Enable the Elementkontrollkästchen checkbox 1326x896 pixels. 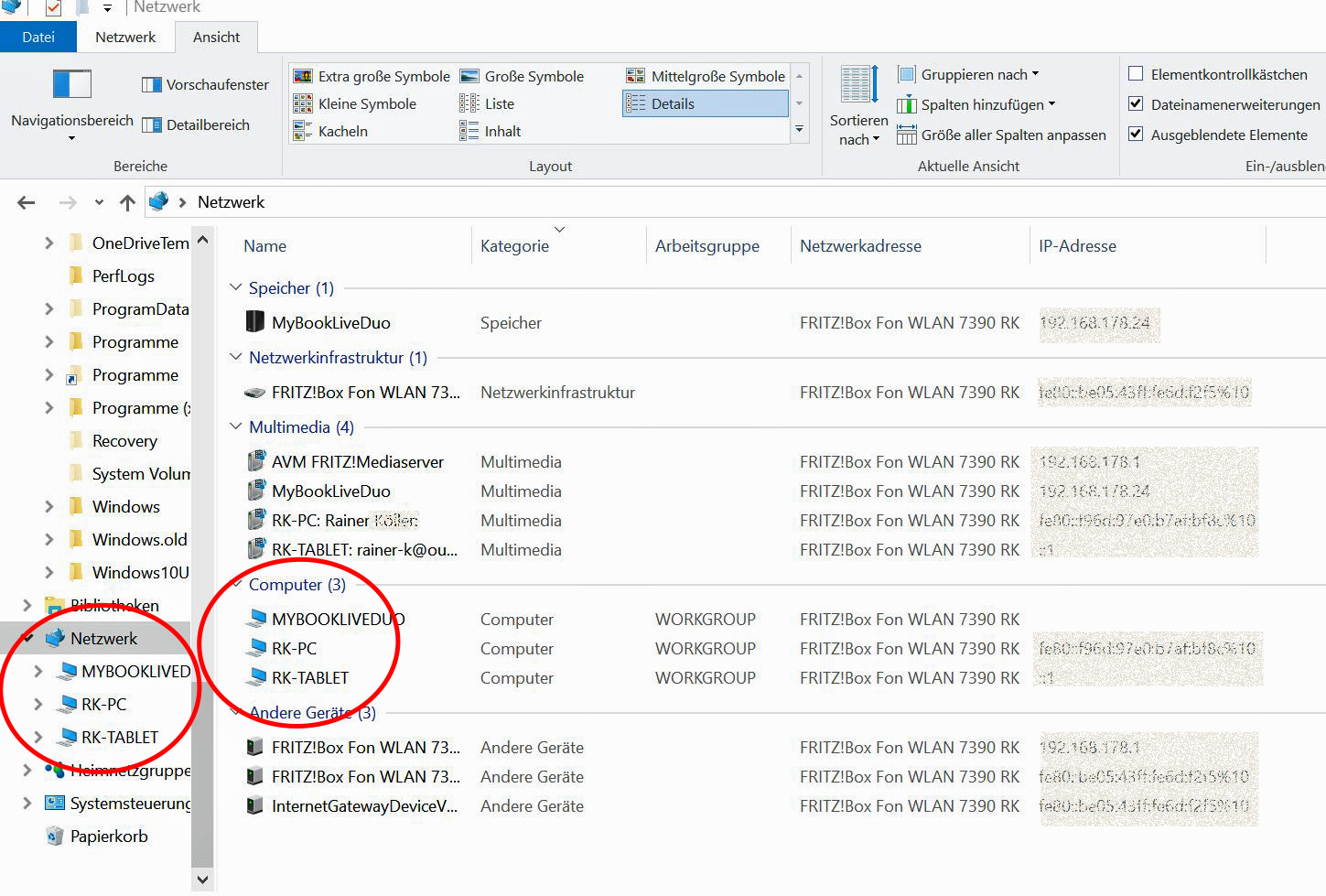(1136, 73)
